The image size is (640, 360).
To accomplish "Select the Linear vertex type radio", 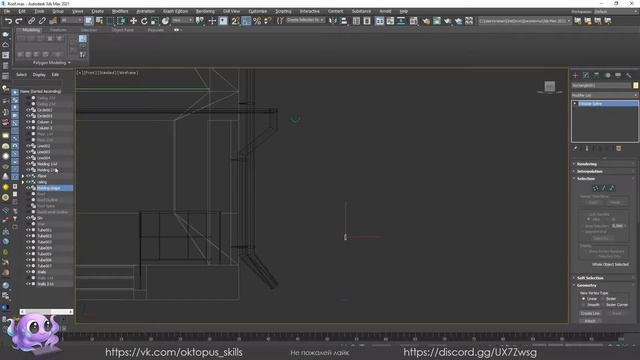I will point(584,299).
